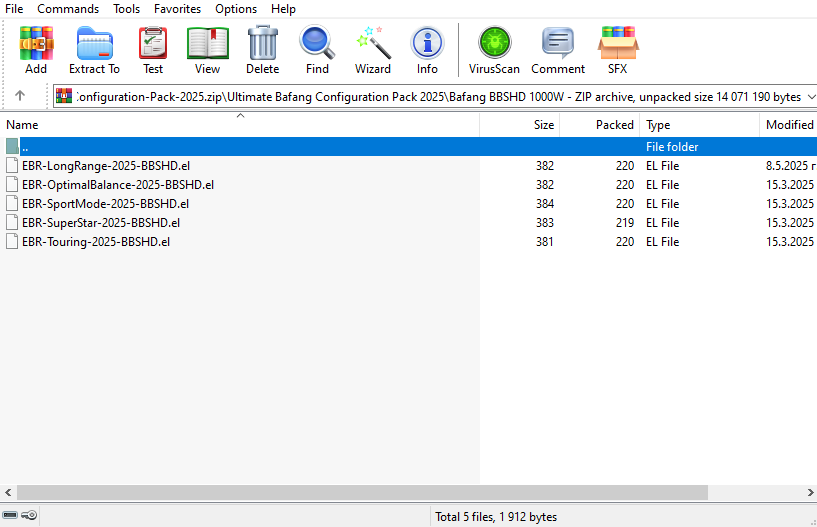The width and height of the screenshot is (817, 527).
Task: Click the horizontal scrollbar thumb
Action: (362, 492)
